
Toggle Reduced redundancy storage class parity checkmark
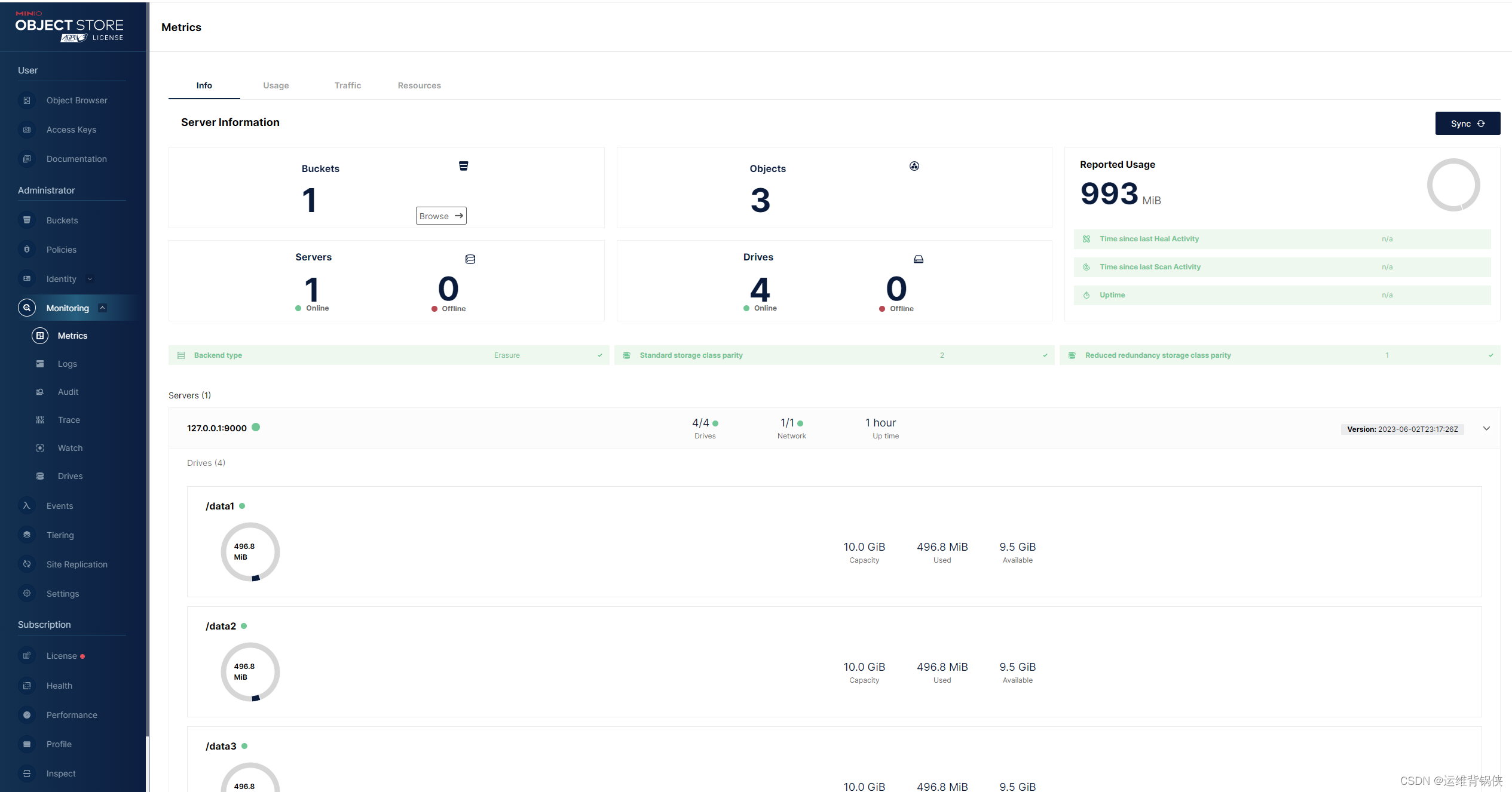click(1490, 355)
